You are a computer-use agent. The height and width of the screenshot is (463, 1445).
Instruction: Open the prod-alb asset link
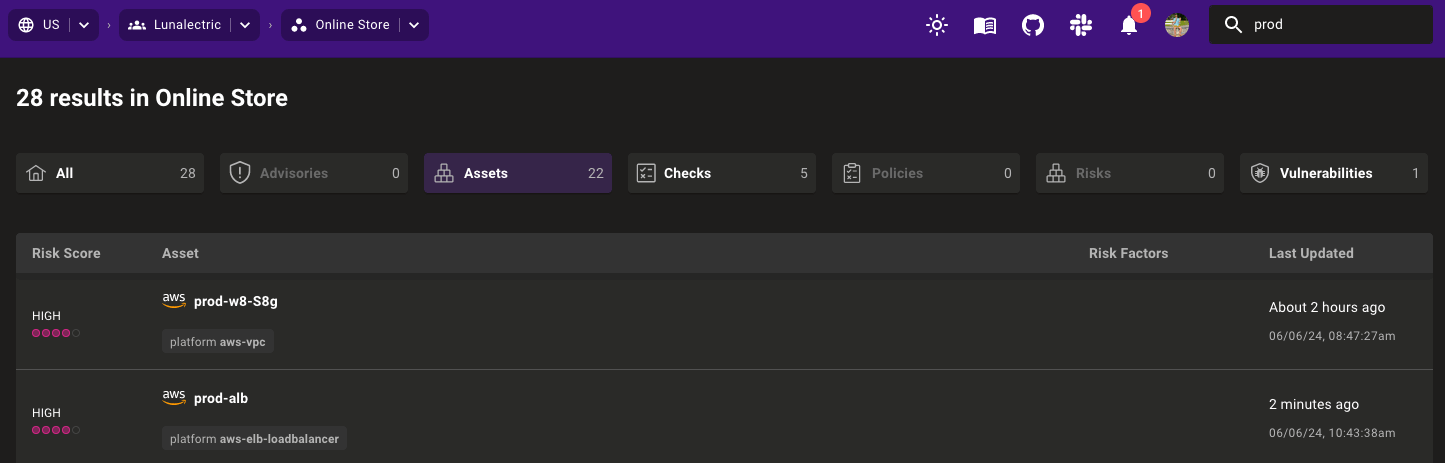click(221, 398)
